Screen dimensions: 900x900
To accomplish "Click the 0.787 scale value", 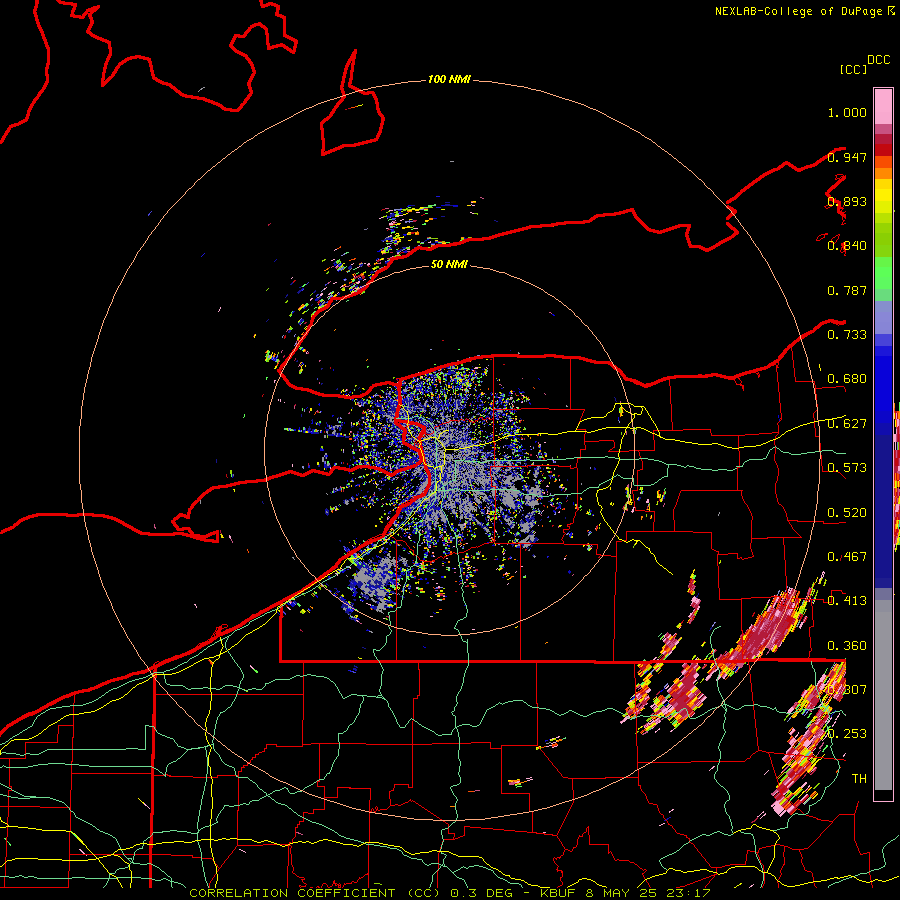I will [x=847, y=290].
